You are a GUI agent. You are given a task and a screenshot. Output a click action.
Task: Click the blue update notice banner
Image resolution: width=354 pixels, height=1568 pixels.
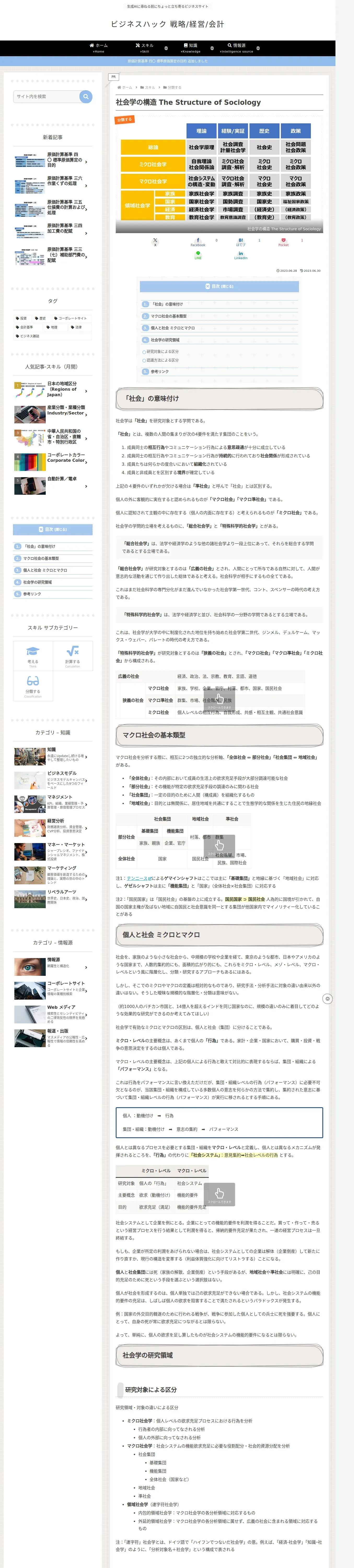click(168, 61)
